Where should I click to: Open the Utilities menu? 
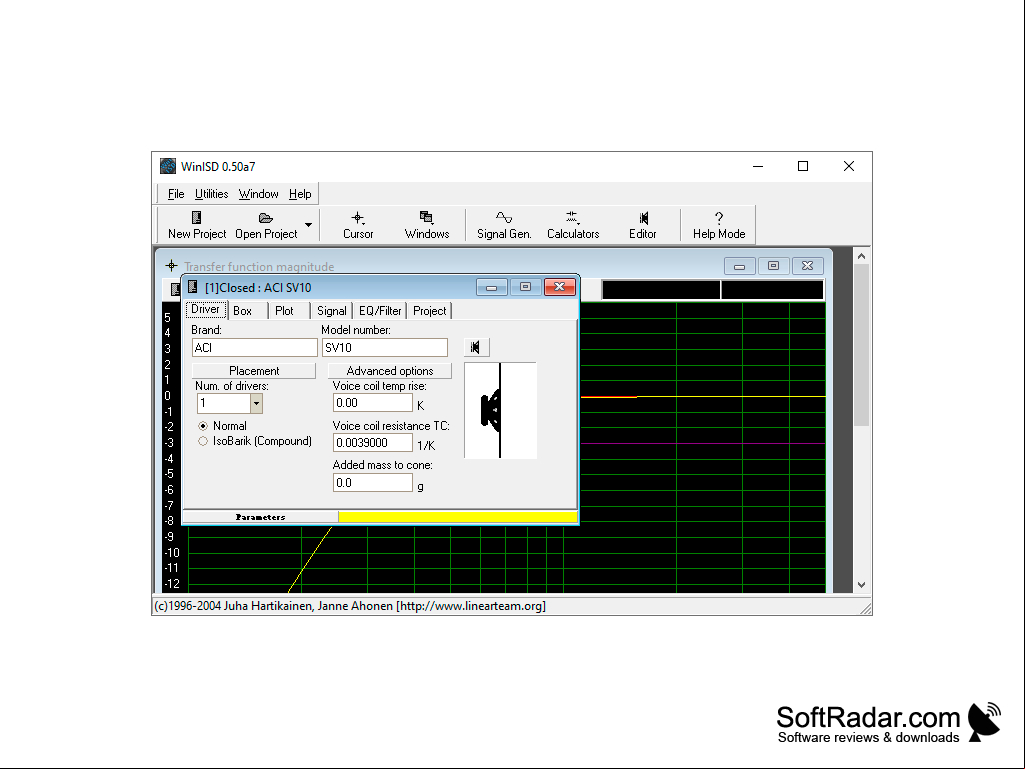[x=211, y=194]
